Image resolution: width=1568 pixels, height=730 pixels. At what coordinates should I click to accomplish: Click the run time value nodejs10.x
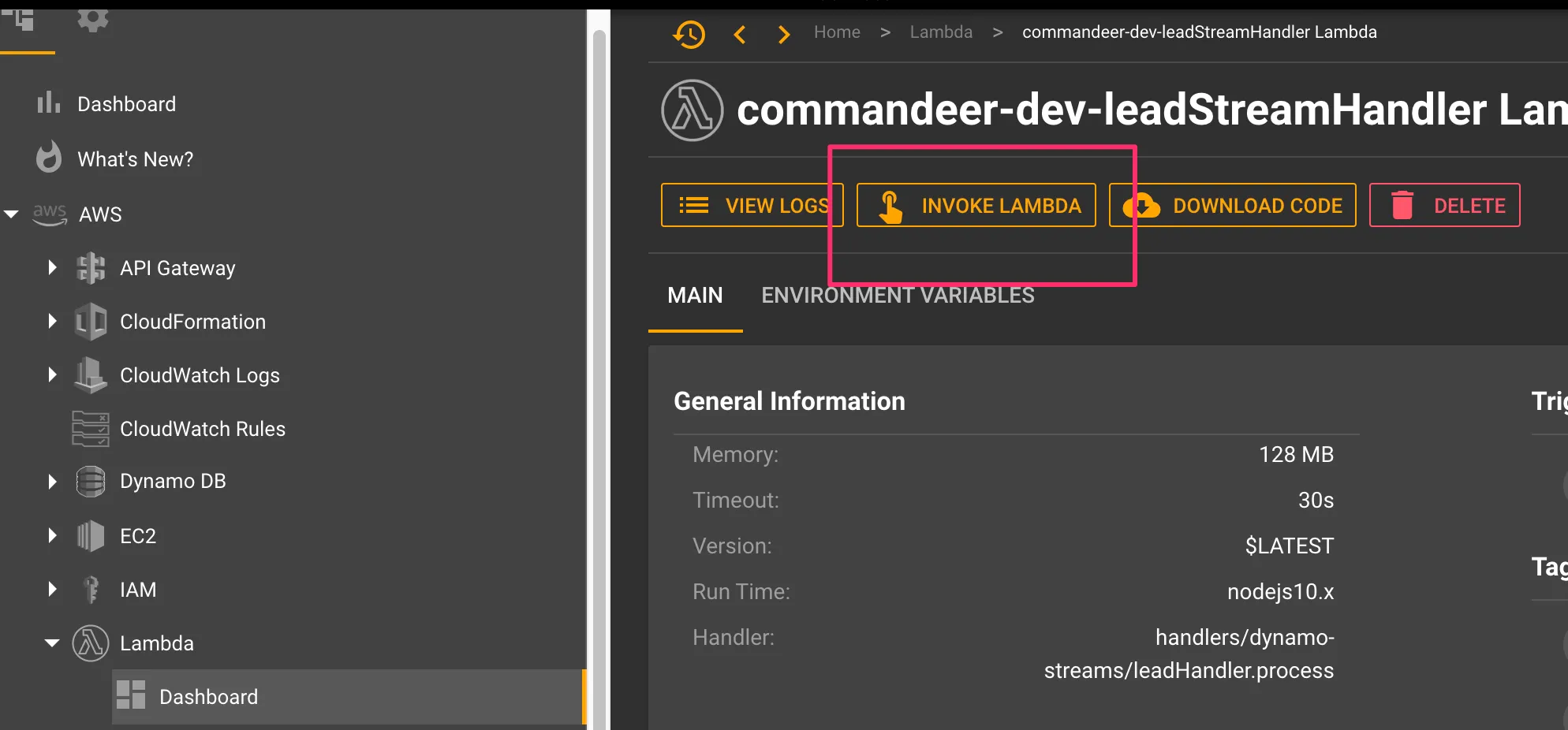click(1280, 592)
